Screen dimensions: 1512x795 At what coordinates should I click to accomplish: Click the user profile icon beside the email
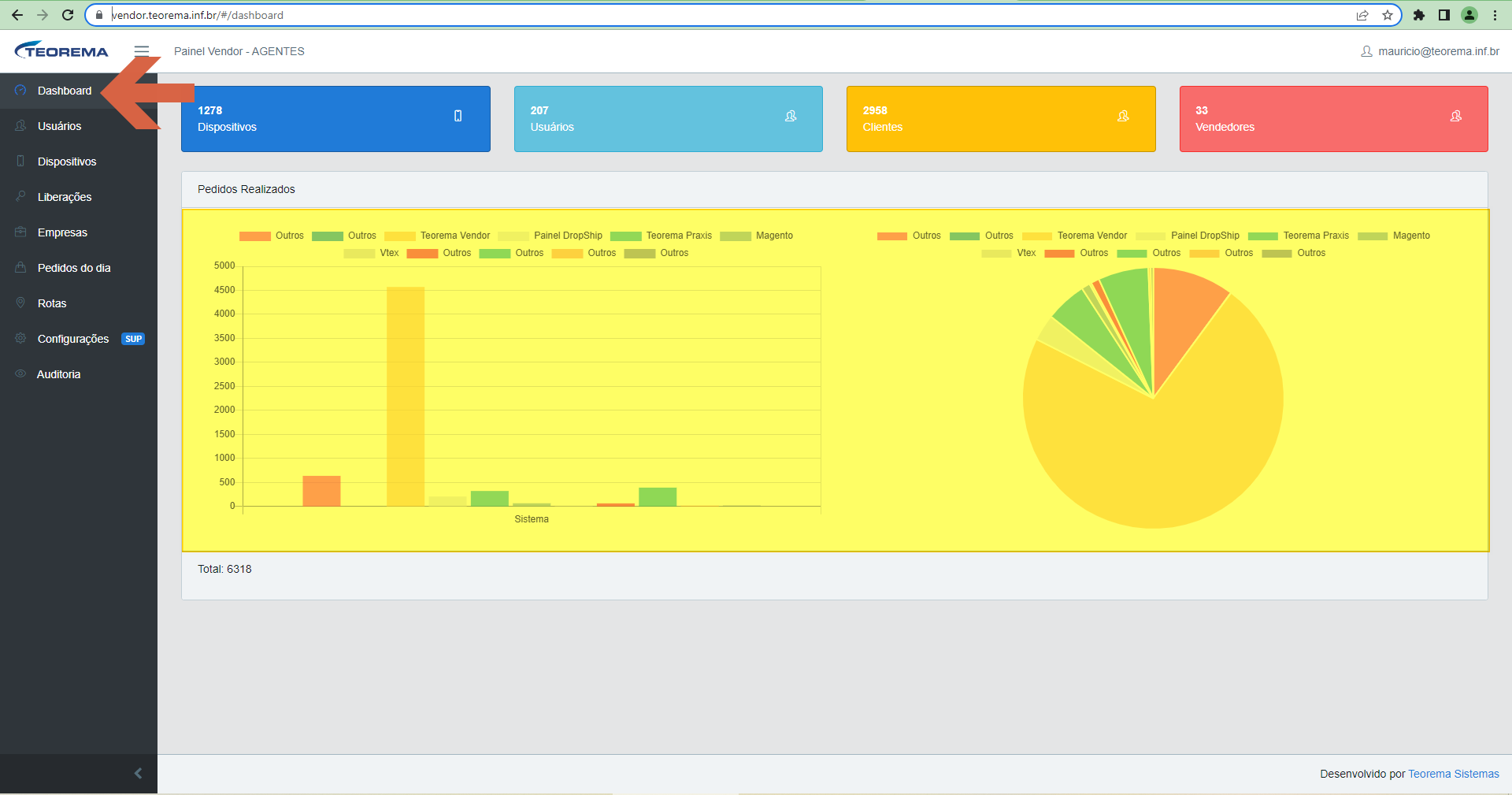click(x=1366, y=51)
